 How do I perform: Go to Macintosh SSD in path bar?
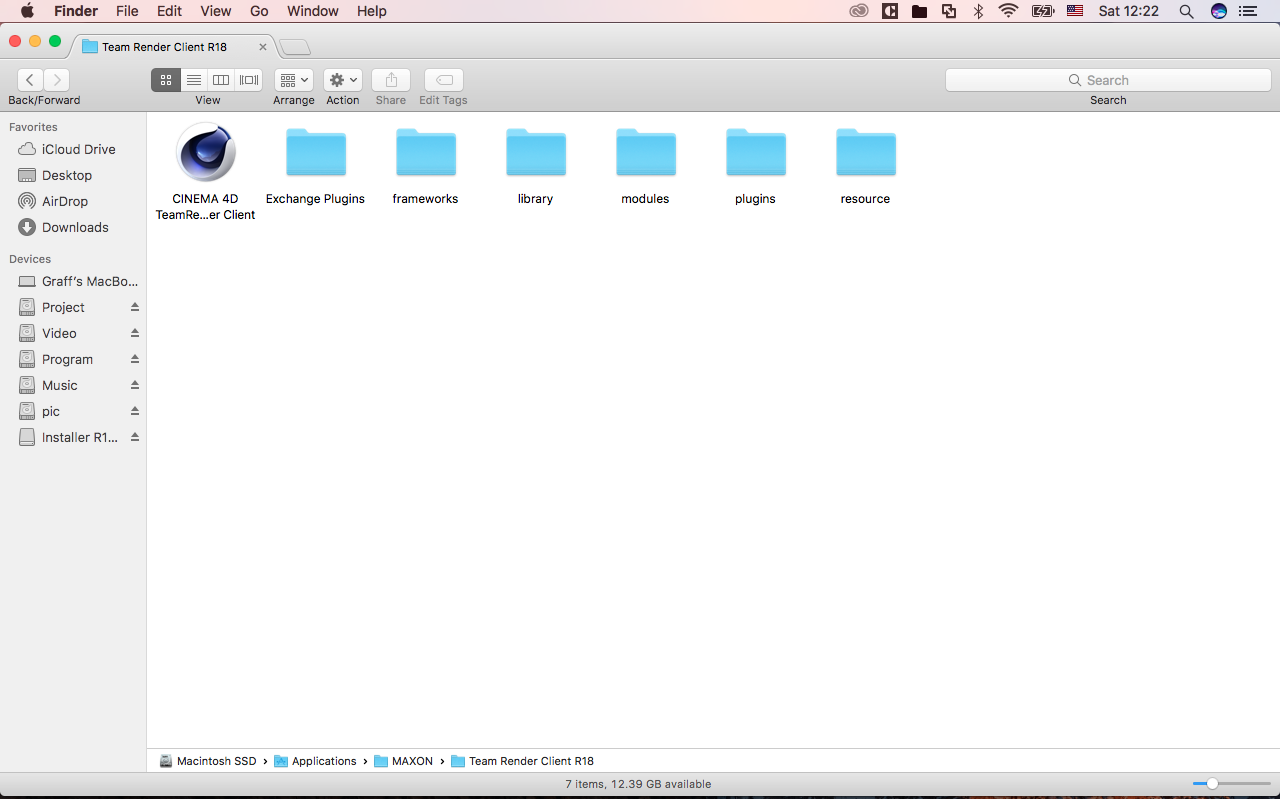point(208,761)
